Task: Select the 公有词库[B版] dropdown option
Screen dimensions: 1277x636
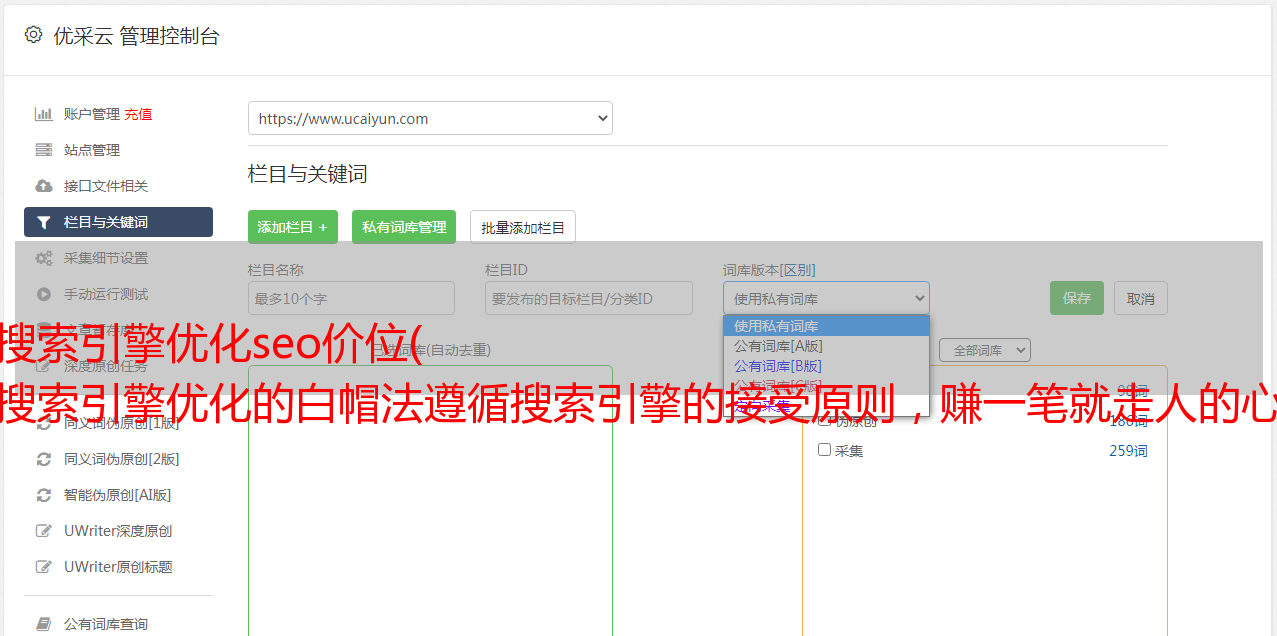Action: coord(826,366)
